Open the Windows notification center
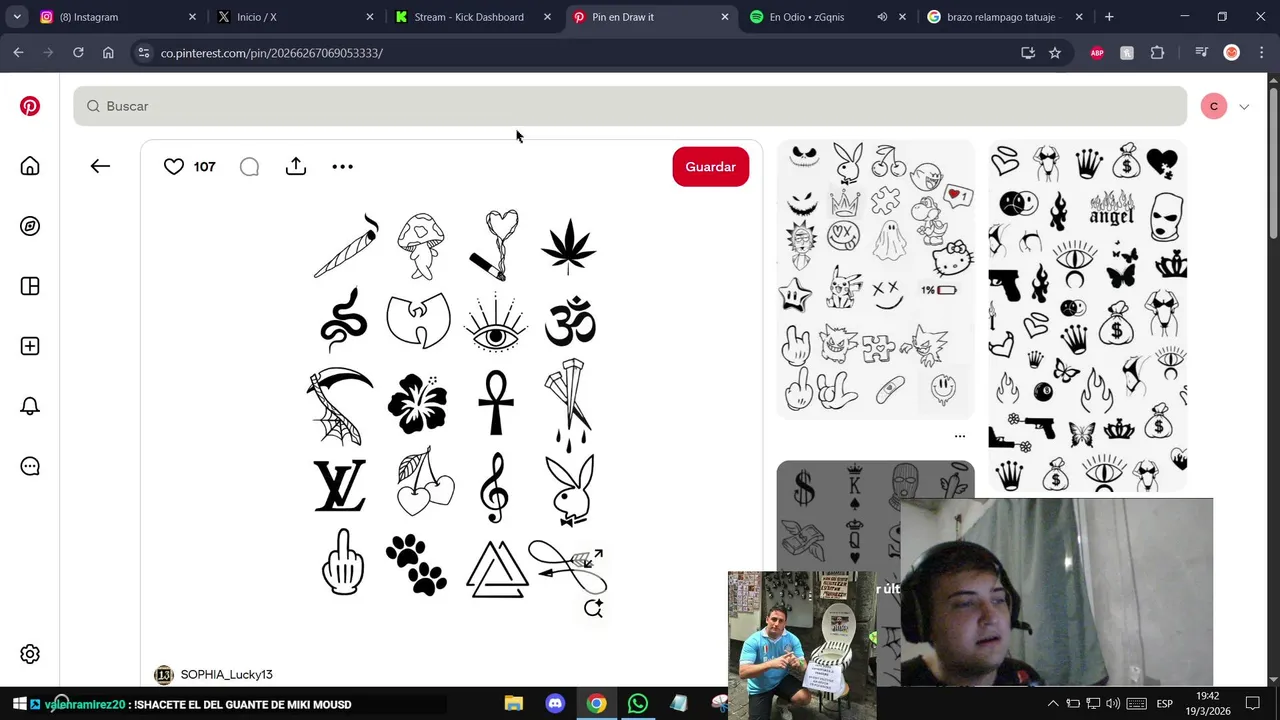 pos(1253,704)
